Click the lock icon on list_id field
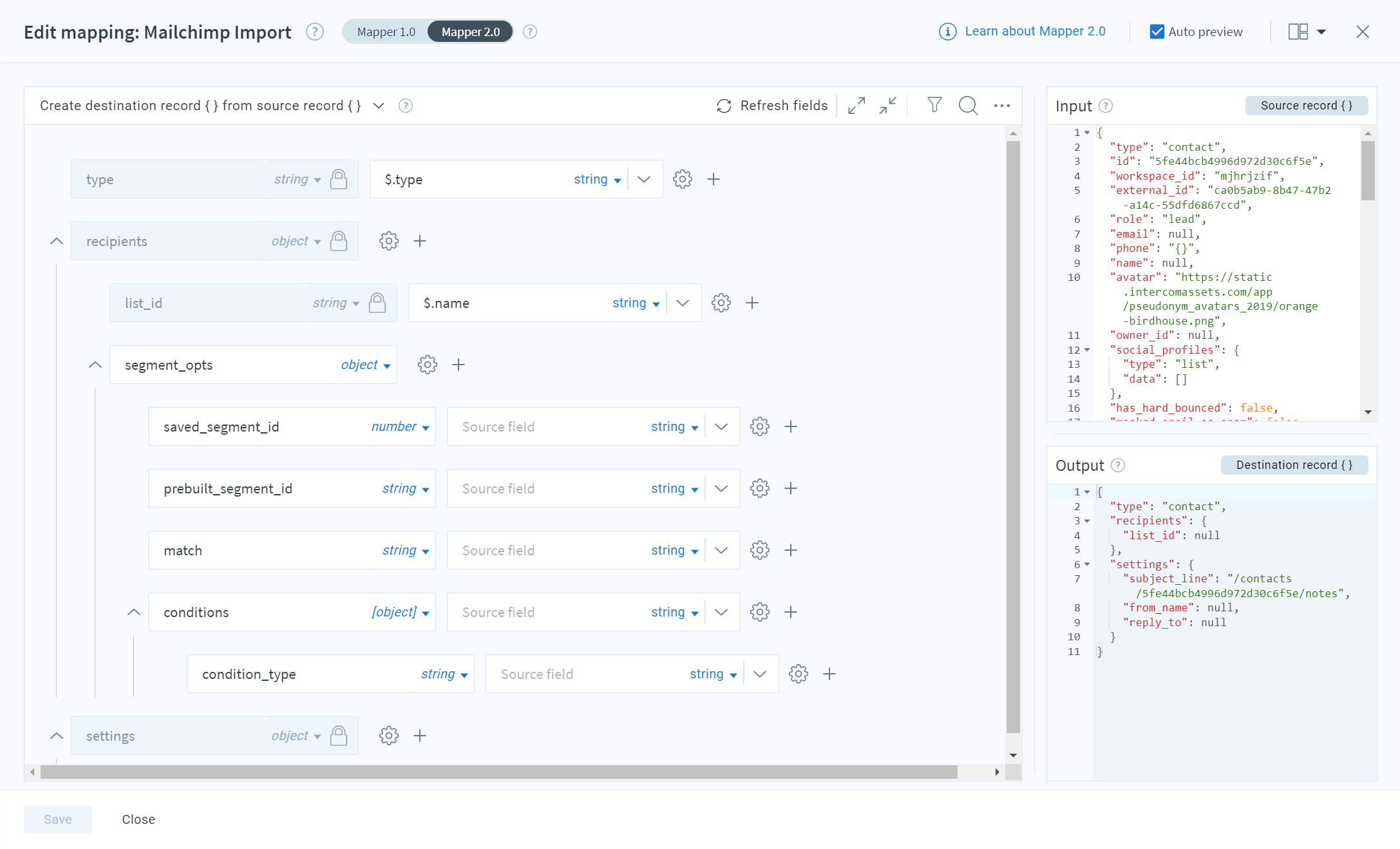The height and width of the screenshot is (849, 1400). pyautogui.click(x=377, y=303)
